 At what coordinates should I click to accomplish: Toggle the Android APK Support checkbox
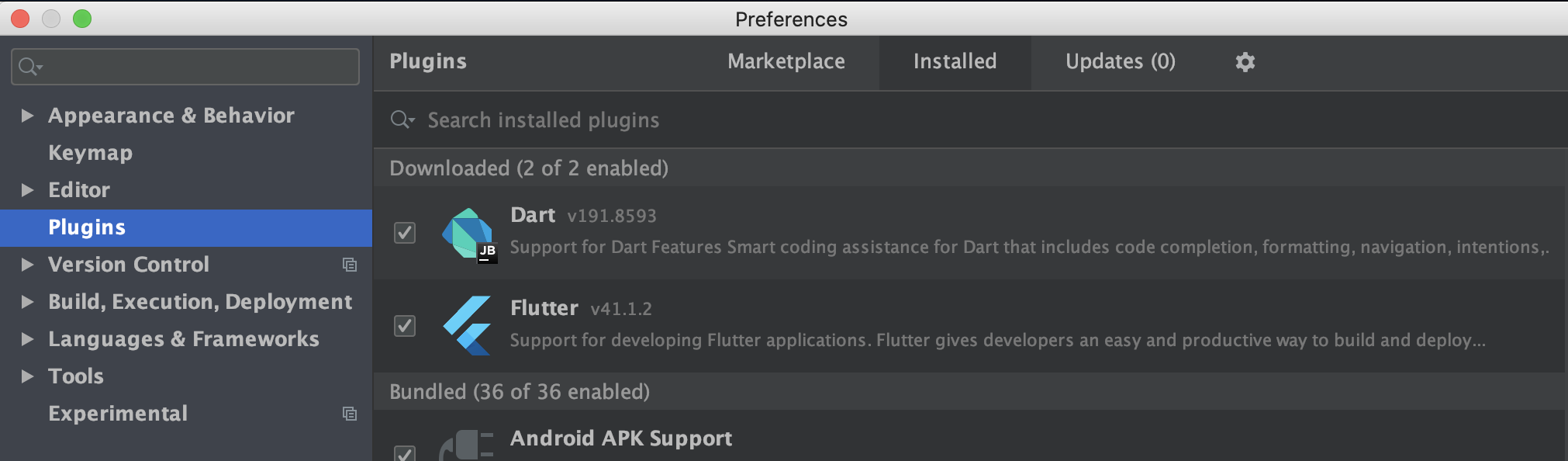(x=405, y=453)
